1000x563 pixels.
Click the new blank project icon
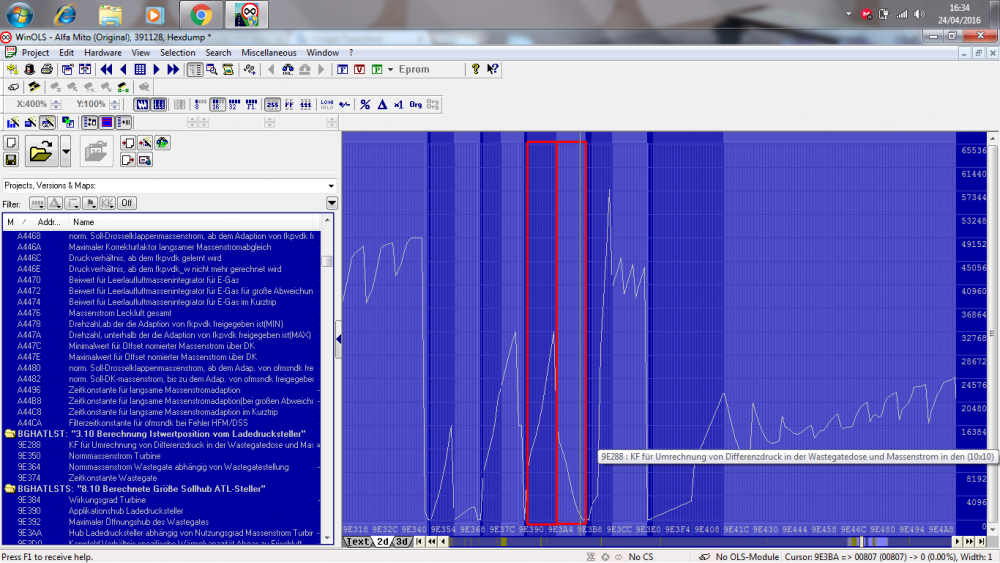pos(11,143)
